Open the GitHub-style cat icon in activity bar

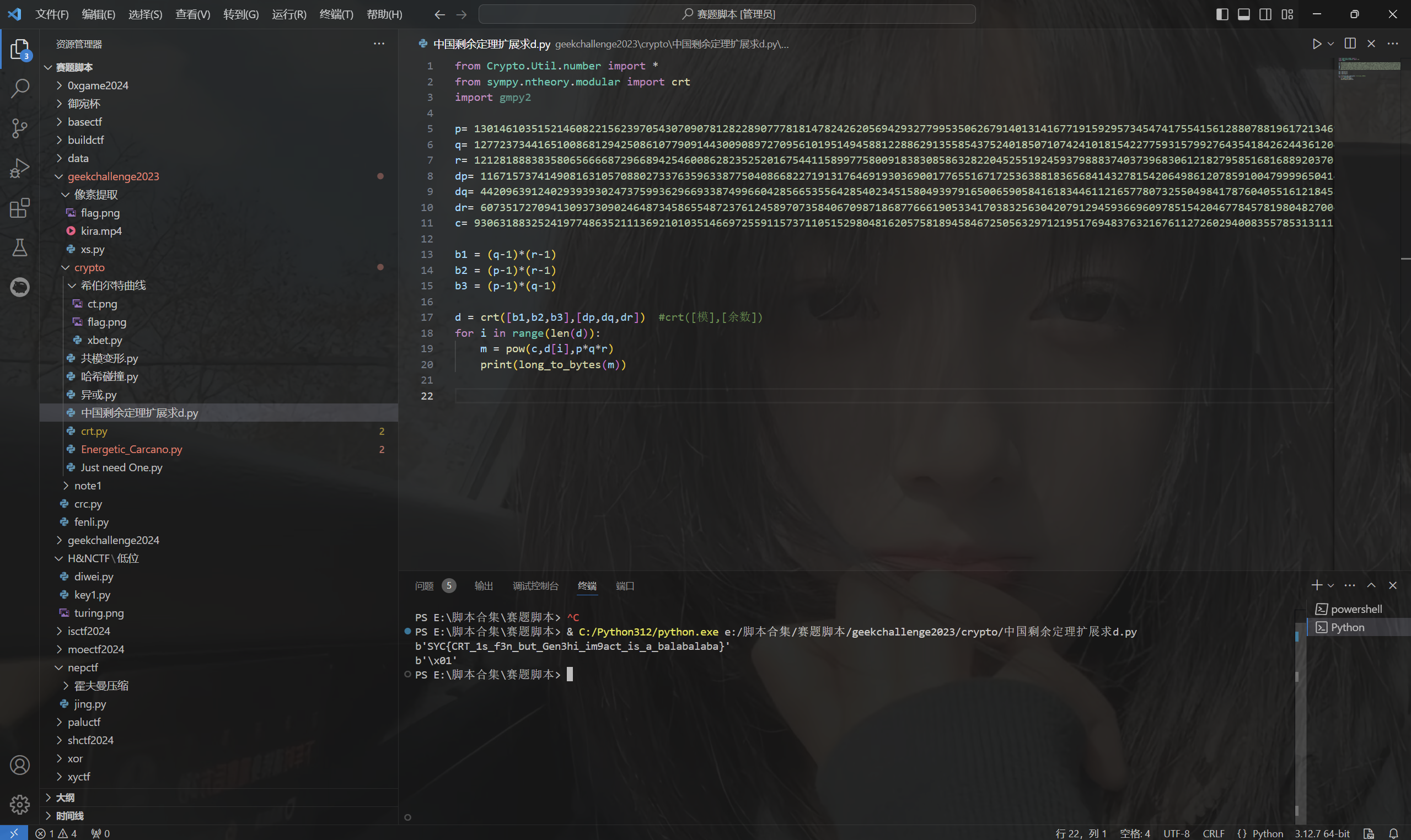(x=20, y=287)
